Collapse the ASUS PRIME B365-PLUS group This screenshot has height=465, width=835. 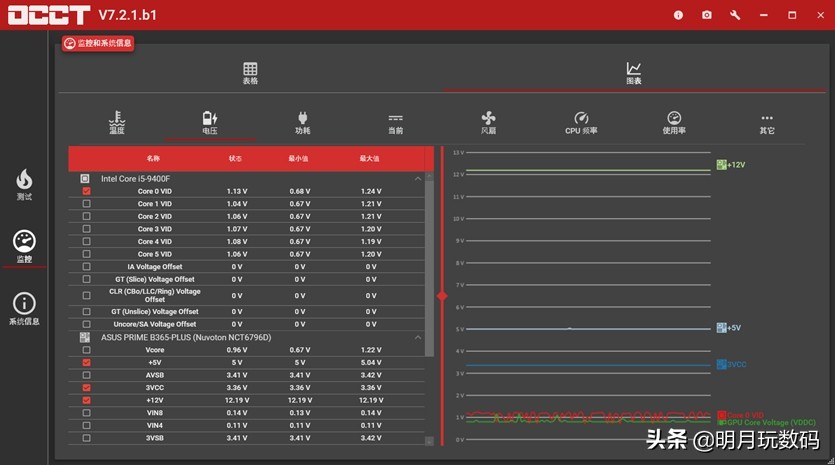[x=418, y=338]
